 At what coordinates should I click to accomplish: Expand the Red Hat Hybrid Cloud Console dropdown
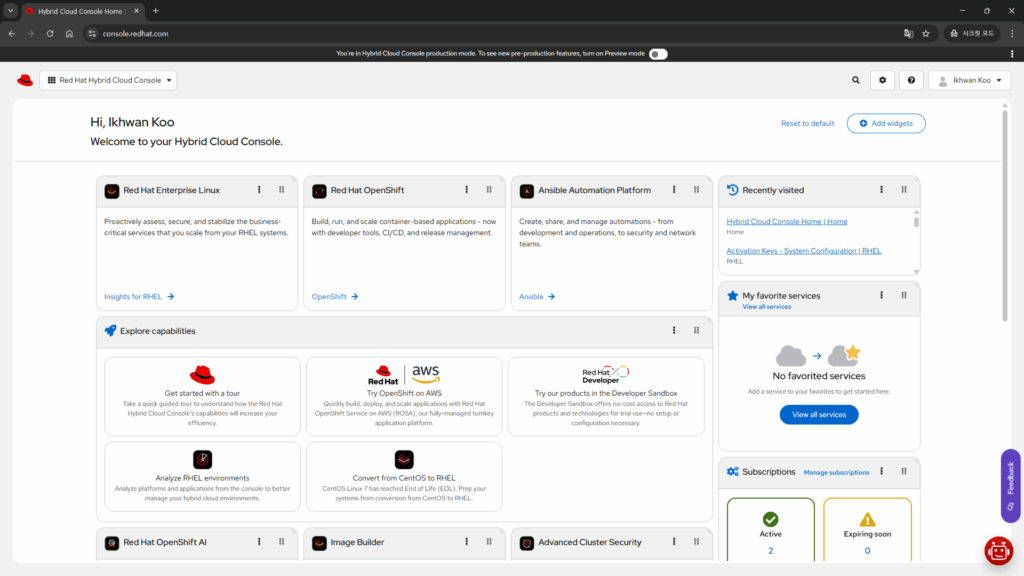coord(108,80)
